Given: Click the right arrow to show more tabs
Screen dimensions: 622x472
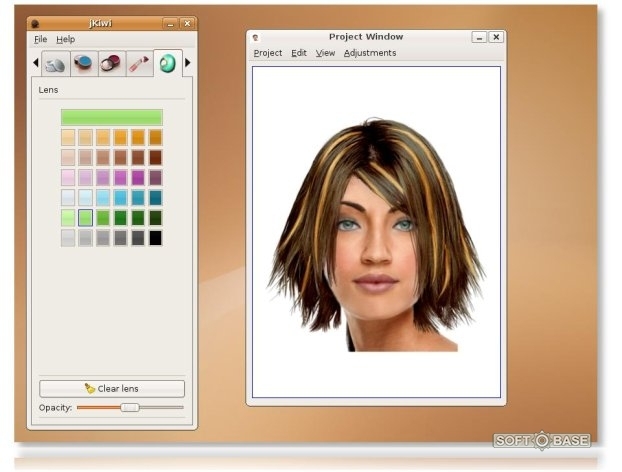Looking at the screenshot, I should (188, 62).
